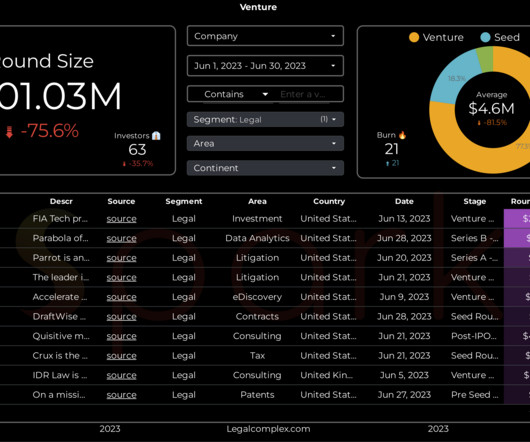The width and height of the screenshot is (530, 442).
Task: Open the Segment: Legal filter
Action: 265,119
